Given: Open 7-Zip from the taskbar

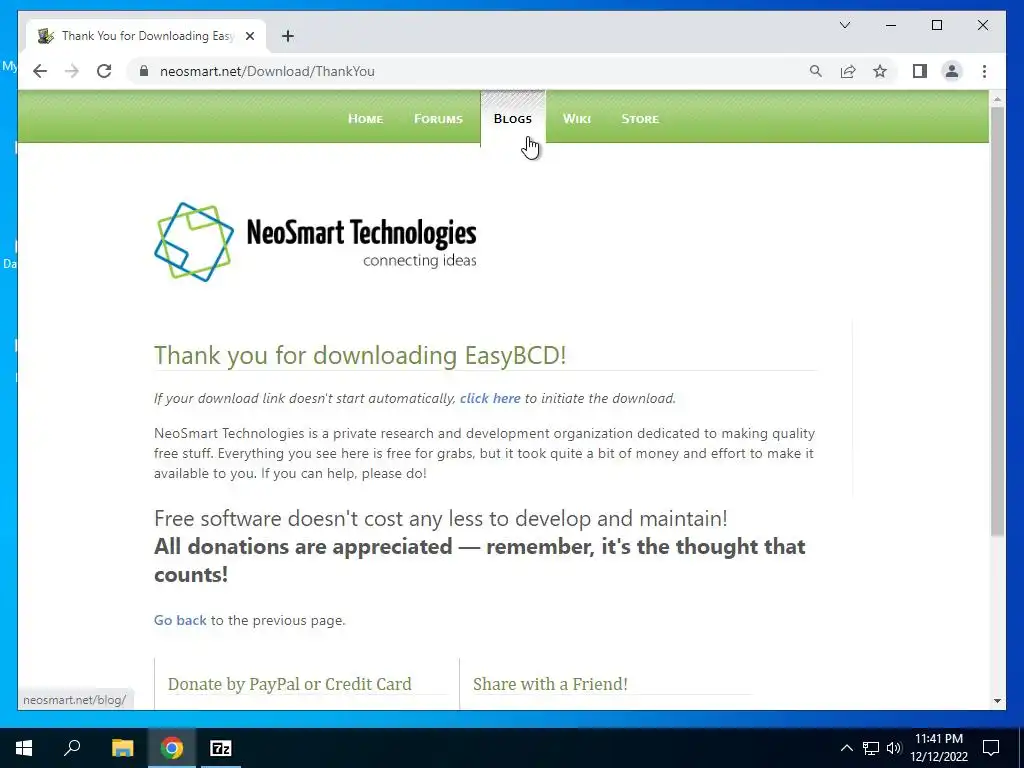Looking at the screenshot, I should click(221, 748).
